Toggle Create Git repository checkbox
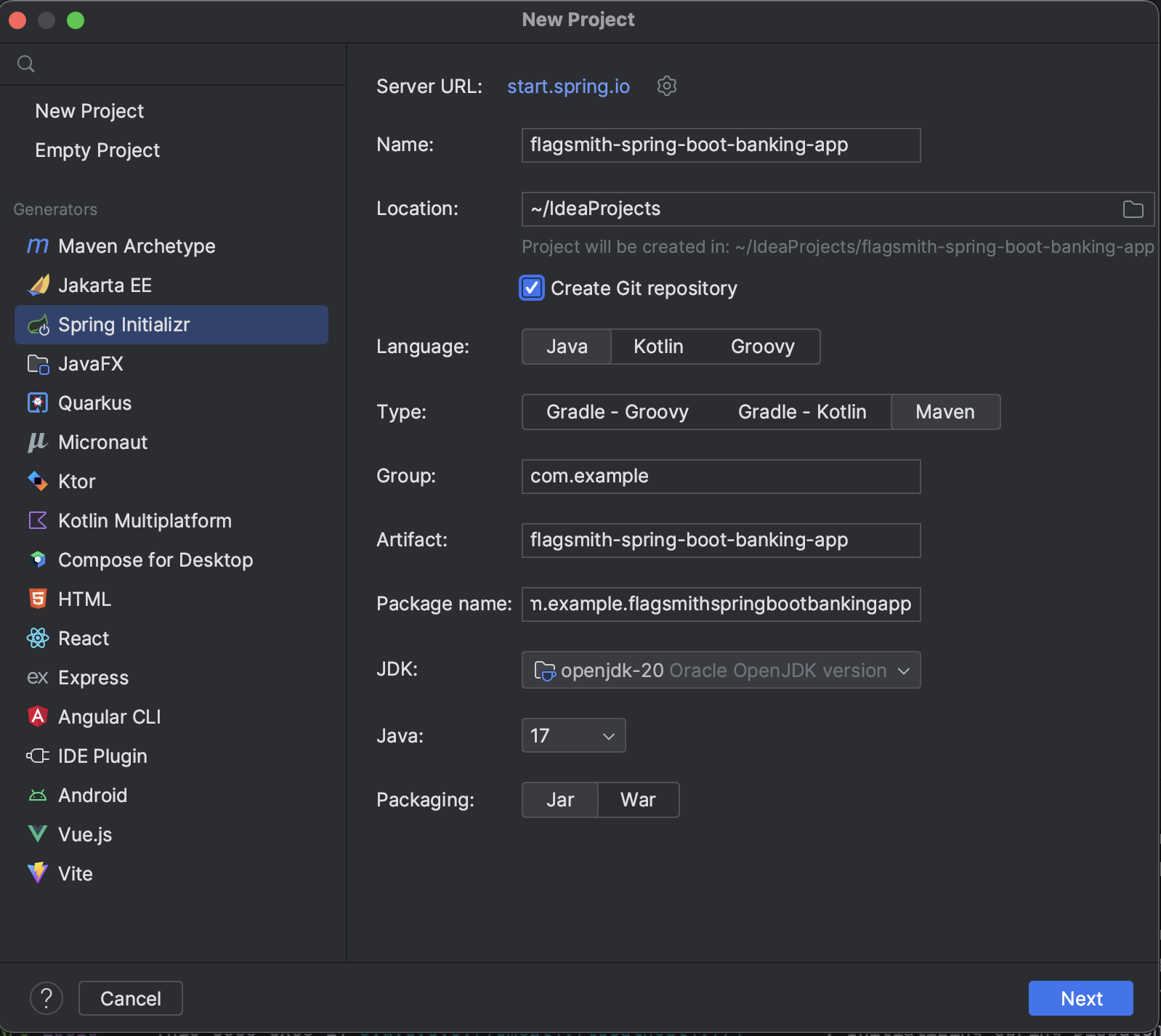1161x1036 pixels. tap(532, 288)
